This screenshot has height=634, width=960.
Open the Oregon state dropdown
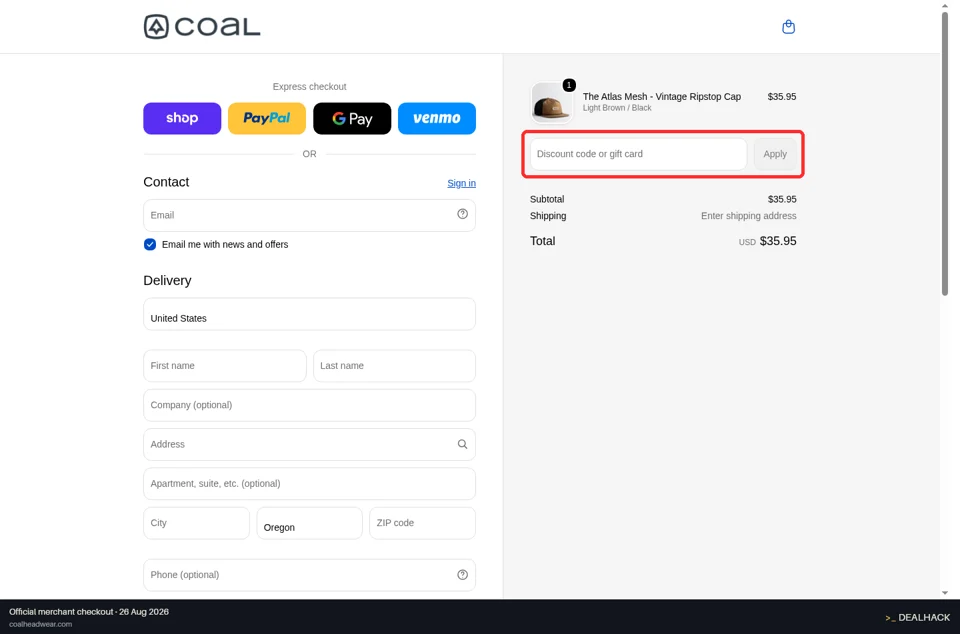(309, 523)
